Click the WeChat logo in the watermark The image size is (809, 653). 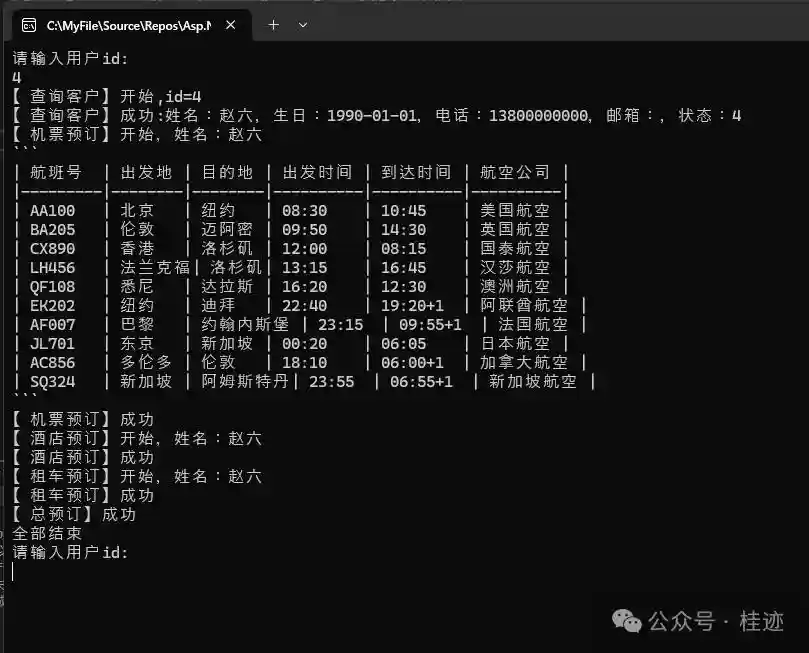pyautogui.click(x=627, y=621)
